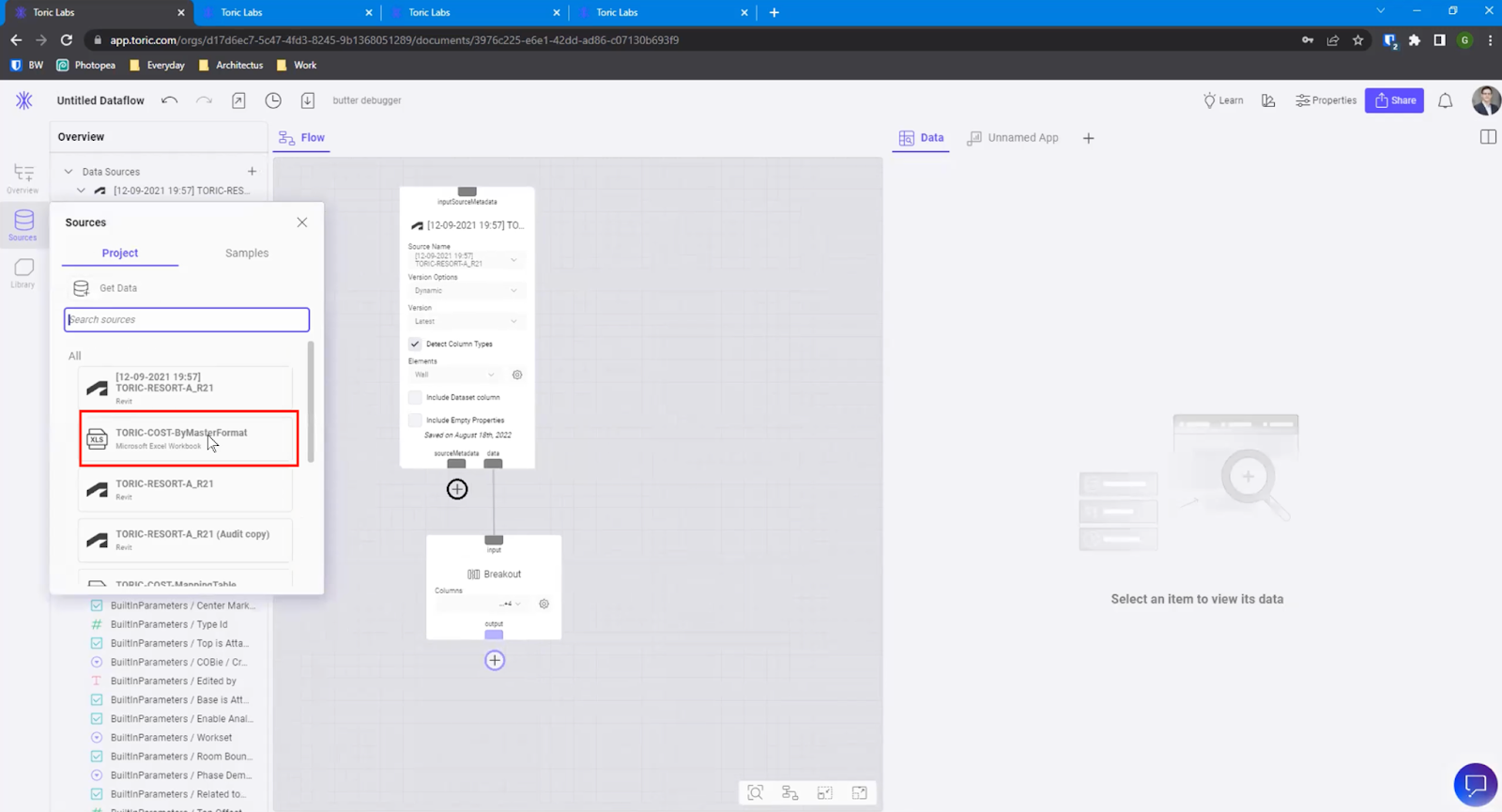This screenshot has width=1502, height=812.
Task: Select BuiltInParameters / Edited by column
Action: (174, 682)
